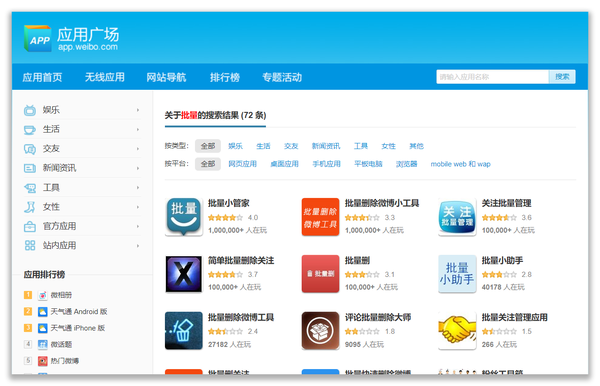This screenshot has width=600, height=386.
Task: Expand the 娱乐 category arrow
Action: click(138, 110)
